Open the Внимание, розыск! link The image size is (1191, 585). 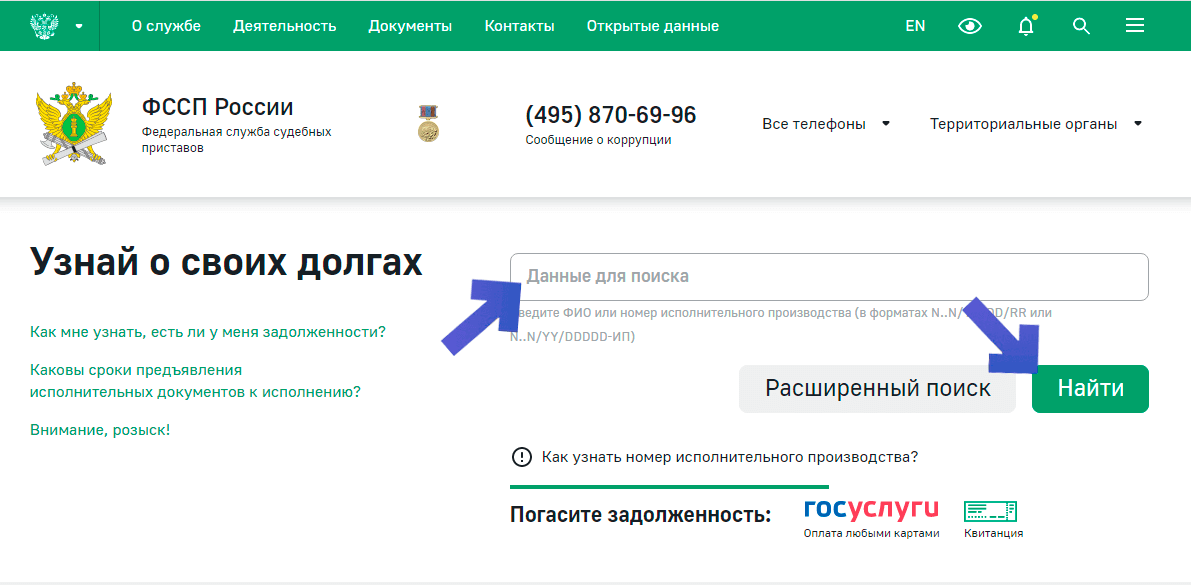tap(100, 429)
